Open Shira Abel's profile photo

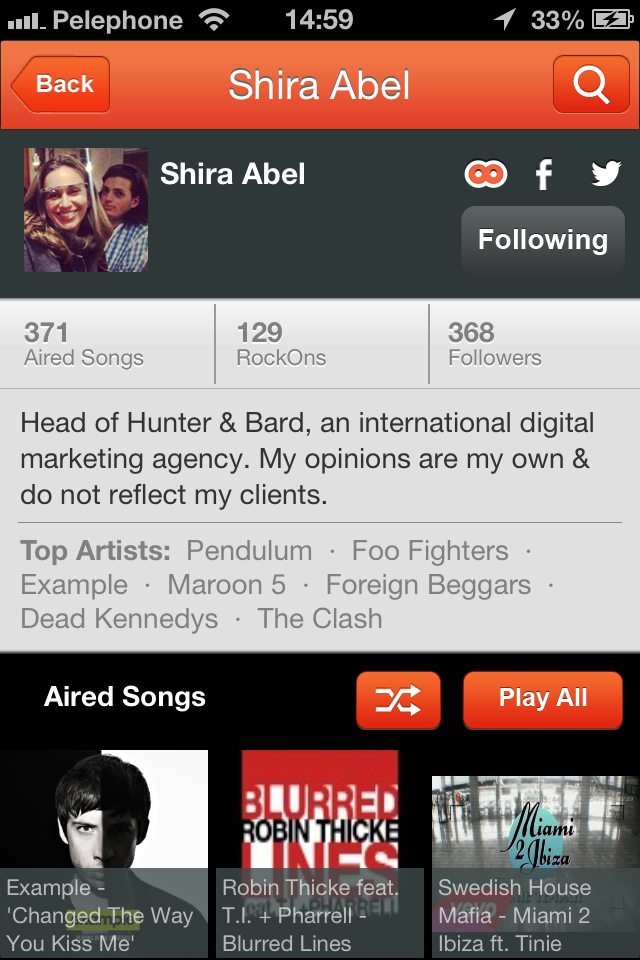pos(86,210)
